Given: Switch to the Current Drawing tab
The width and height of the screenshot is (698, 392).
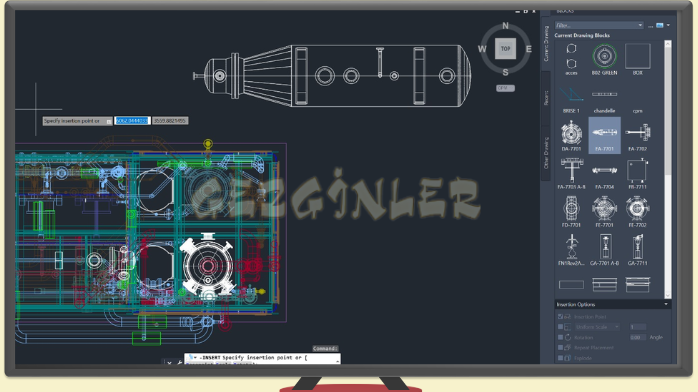Looking at the screenshot, I should click(546, 43).
